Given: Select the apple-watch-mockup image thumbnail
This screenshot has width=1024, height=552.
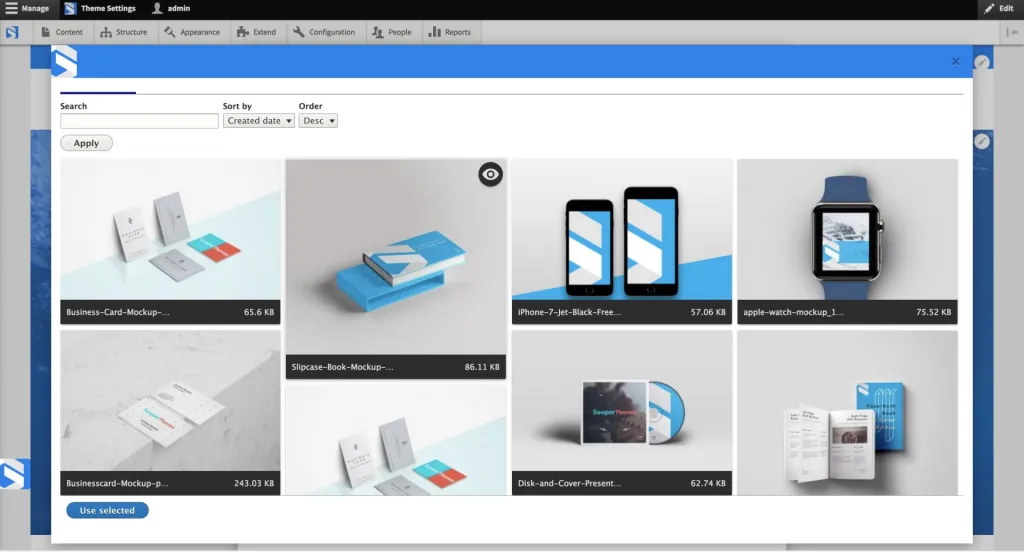Looking at the screenshot, I should pyautogui.click(x=847, y=230).
